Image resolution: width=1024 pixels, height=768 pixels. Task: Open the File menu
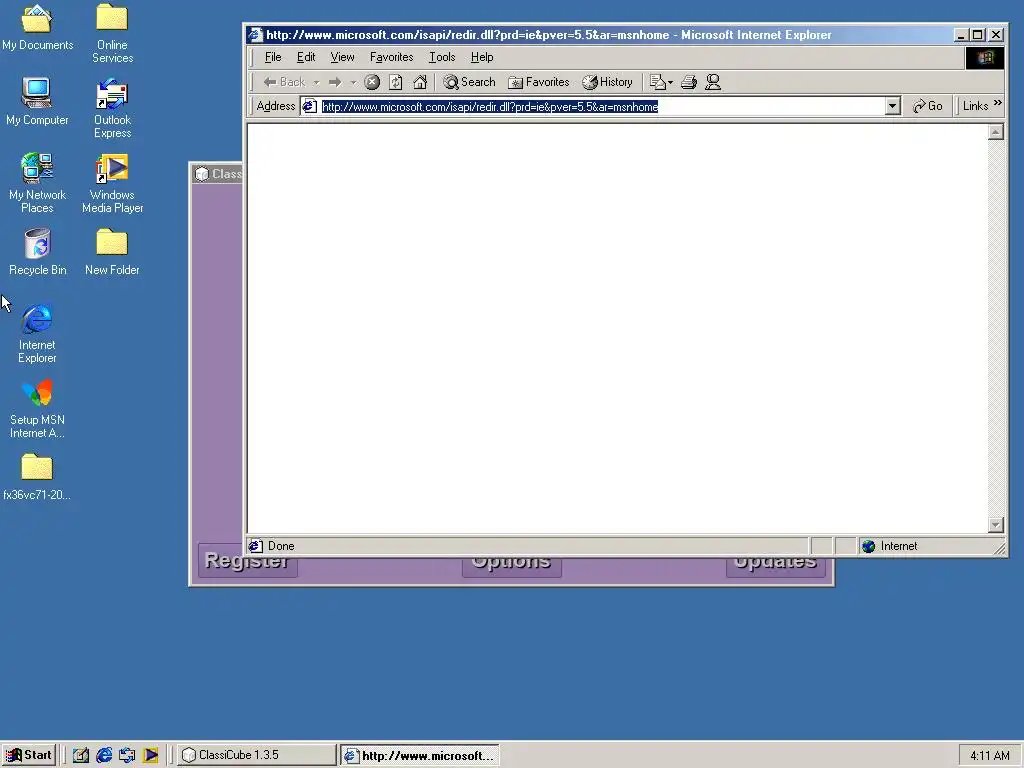pos(273,57)
